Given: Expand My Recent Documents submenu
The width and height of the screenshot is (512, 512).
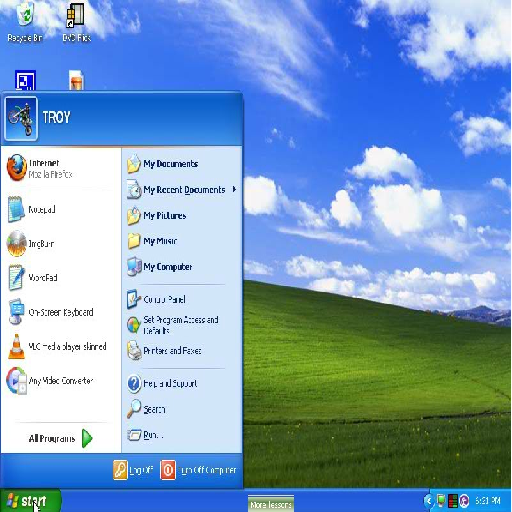Looking at the screenshot, I should click(182, 190).
